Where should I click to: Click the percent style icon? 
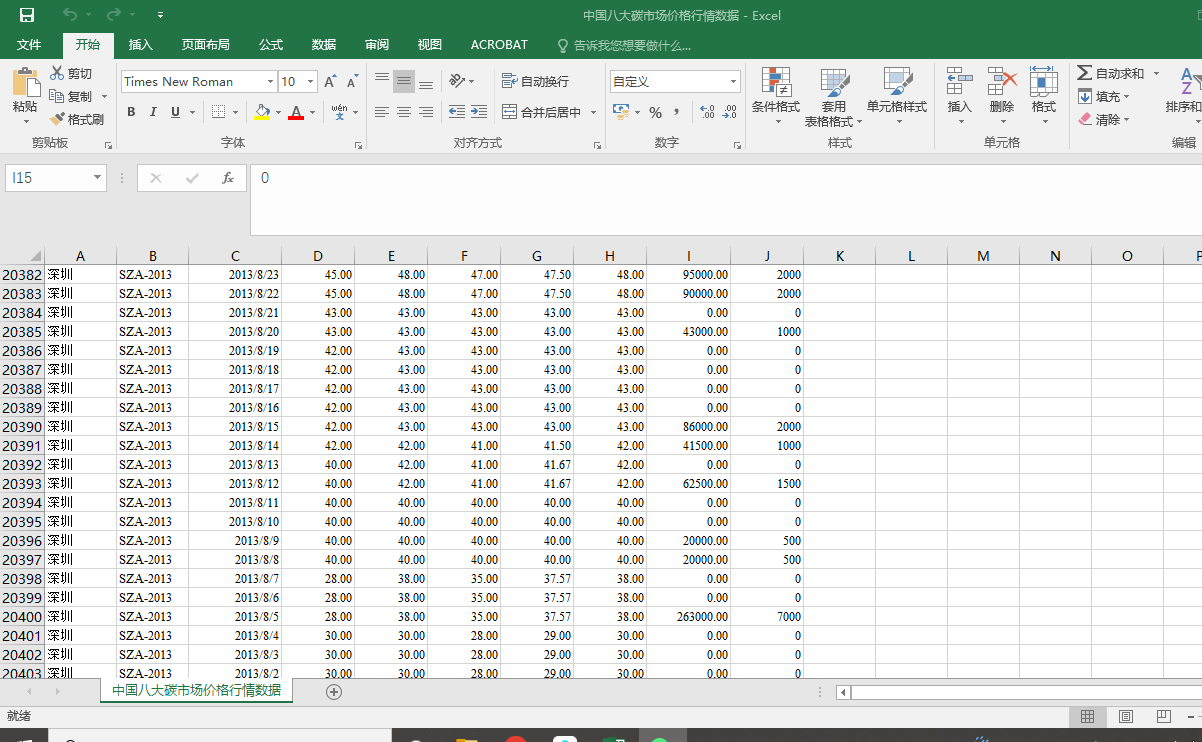(x=655, y=112)
